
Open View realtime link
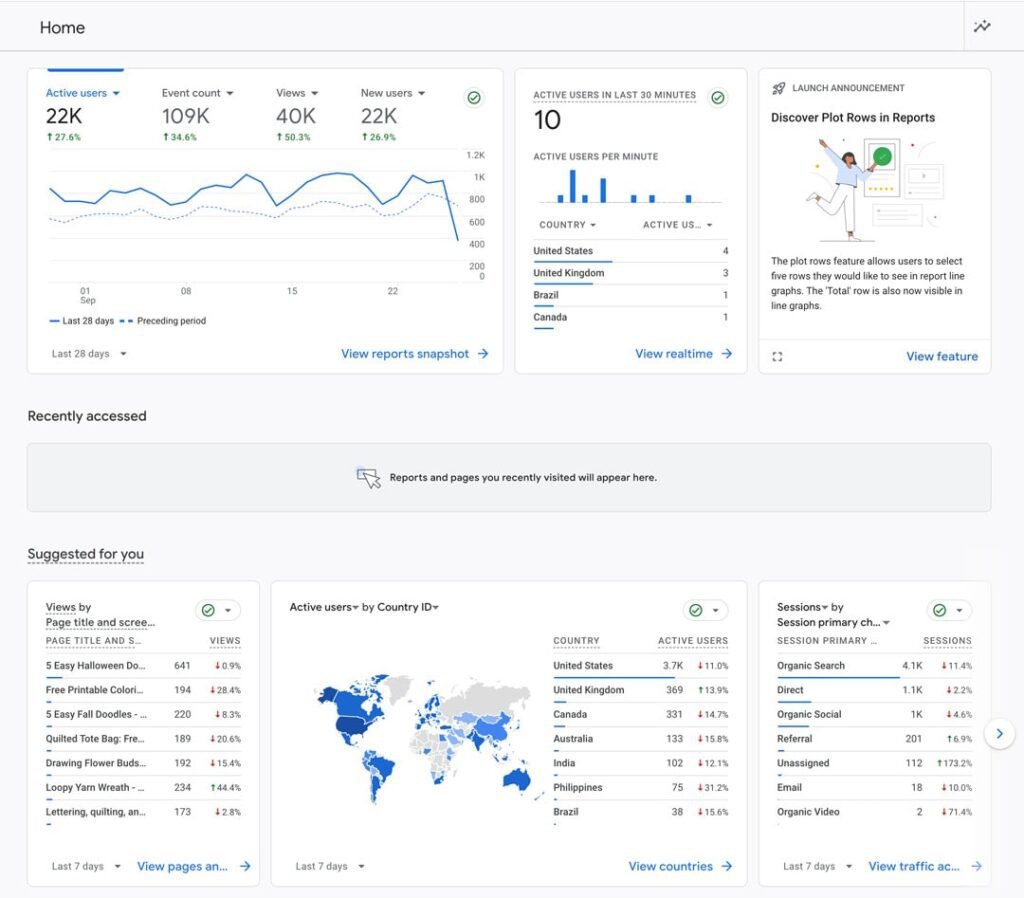click(684, 353)
